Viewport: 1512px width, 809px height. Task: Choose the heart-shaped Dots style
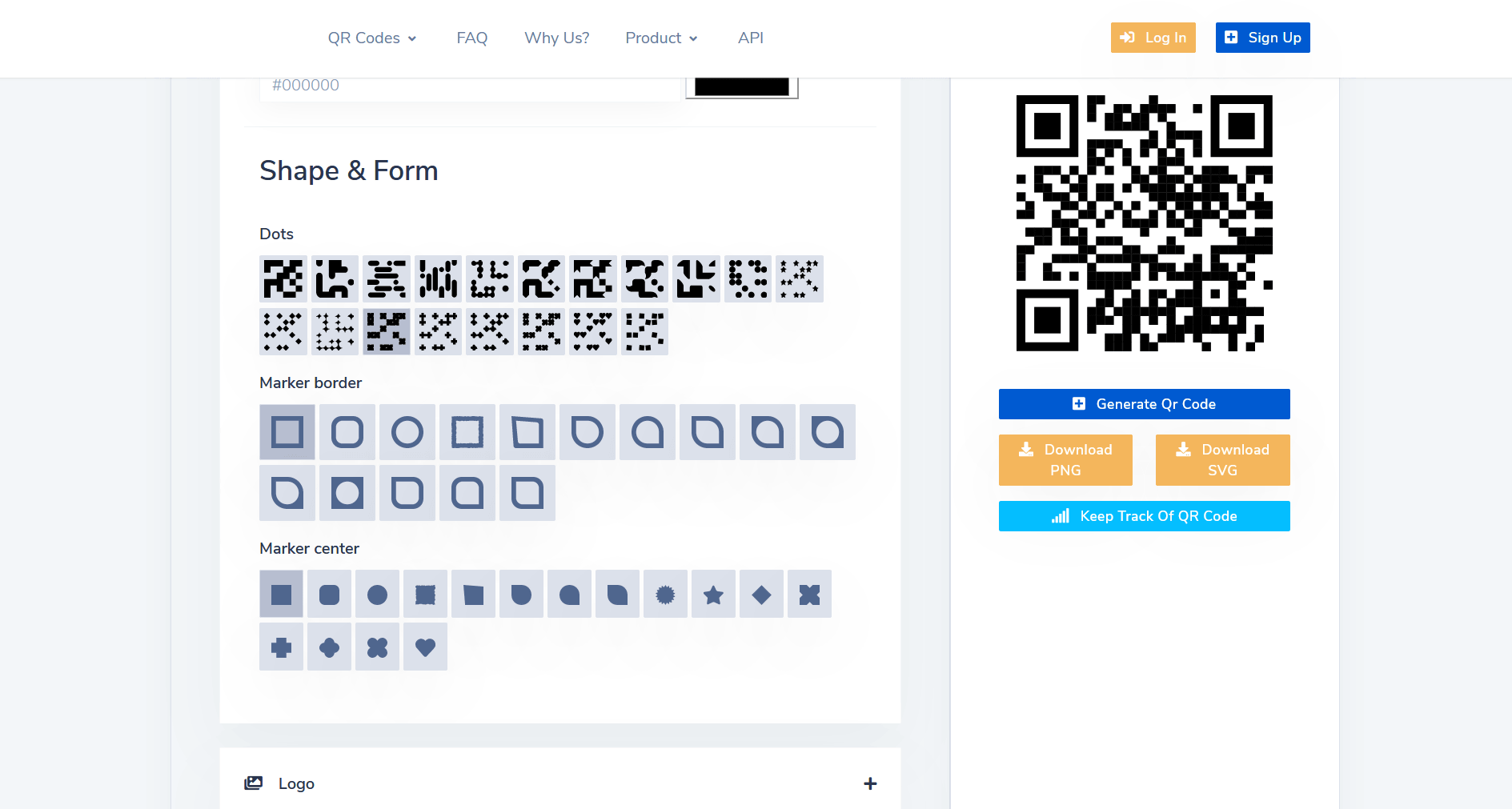pos(593,331)
